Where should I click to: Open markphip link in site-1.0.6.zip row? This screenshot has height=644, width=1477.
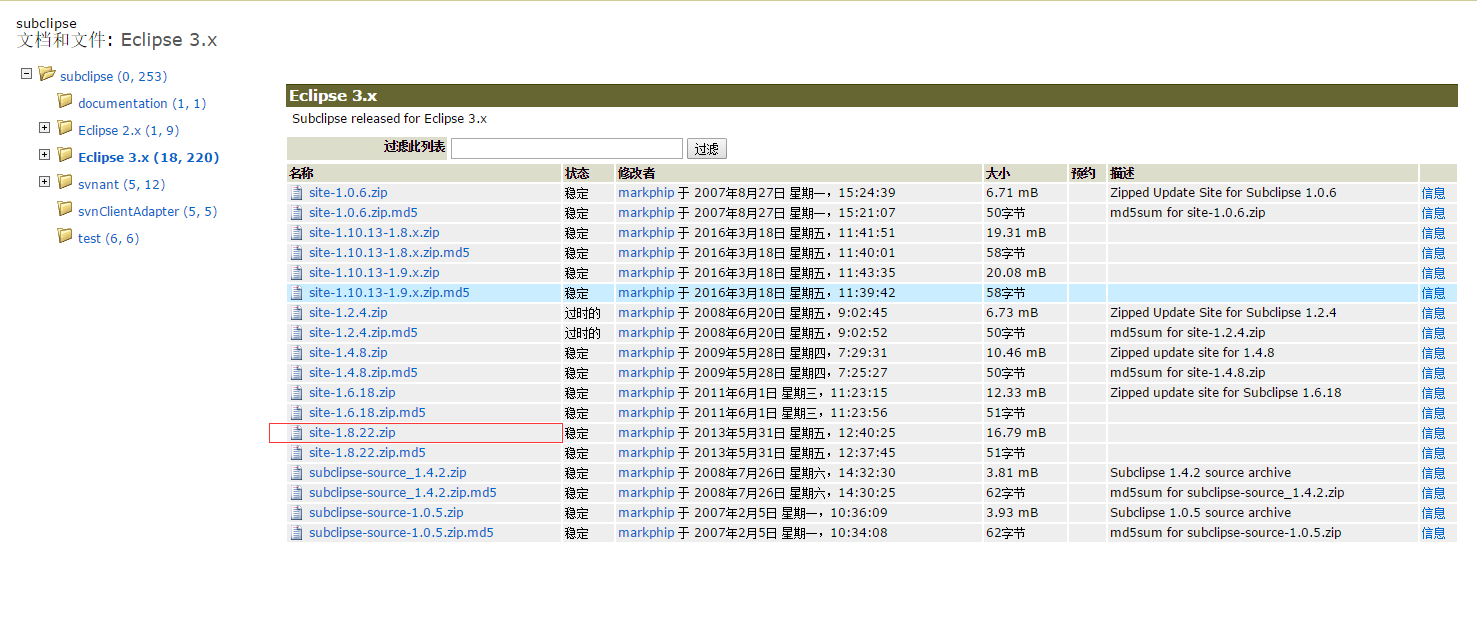click(646, 192)
